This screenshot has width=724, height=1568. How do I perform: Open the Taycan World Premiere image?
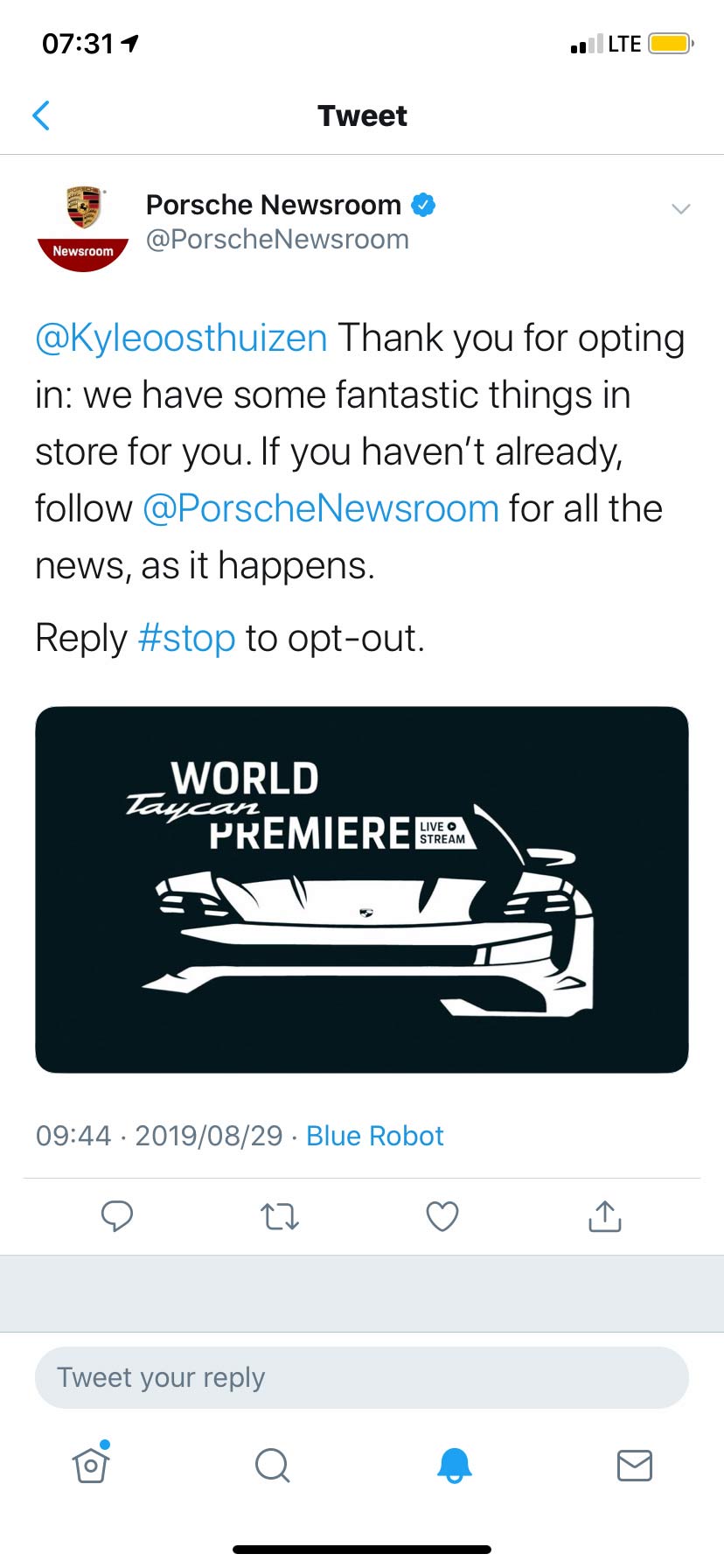(x=361, y=889)
